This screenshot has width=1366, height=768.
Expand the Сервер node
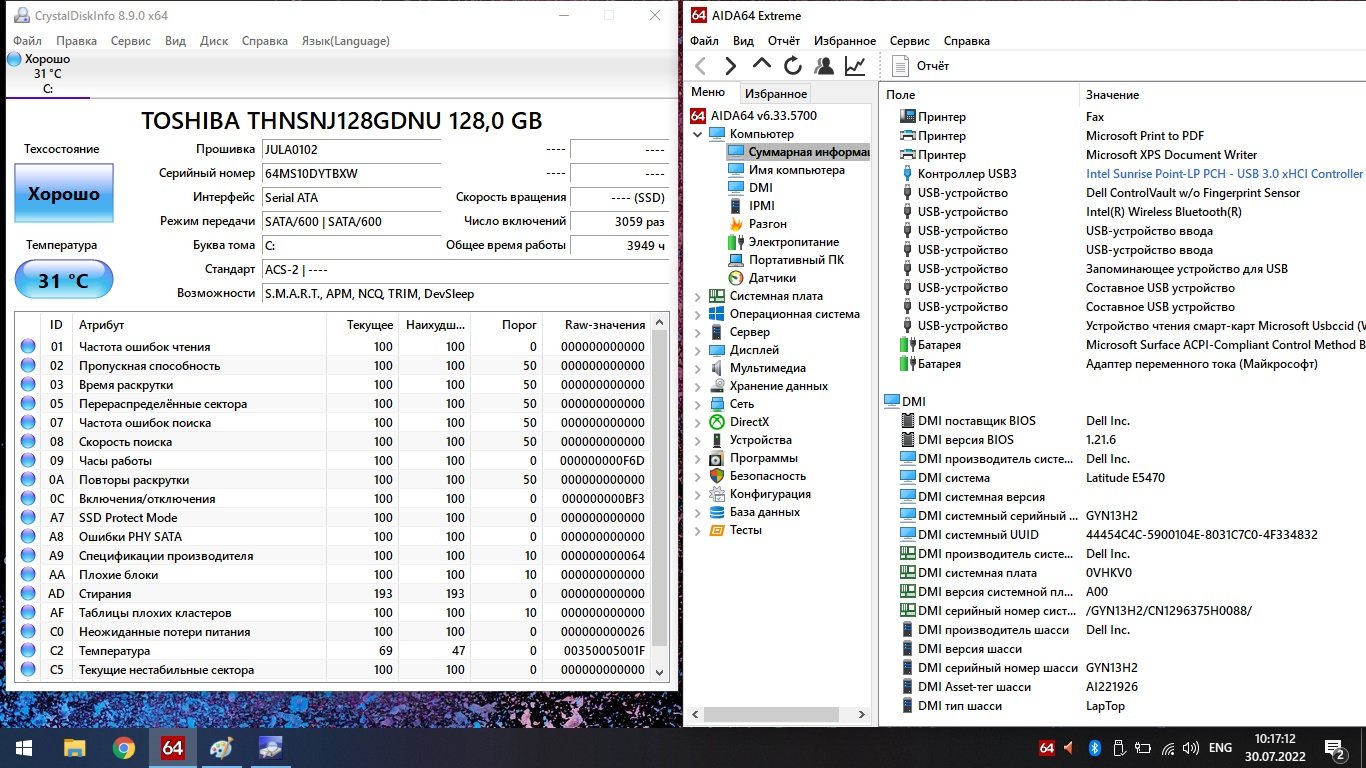coord(698,332)
